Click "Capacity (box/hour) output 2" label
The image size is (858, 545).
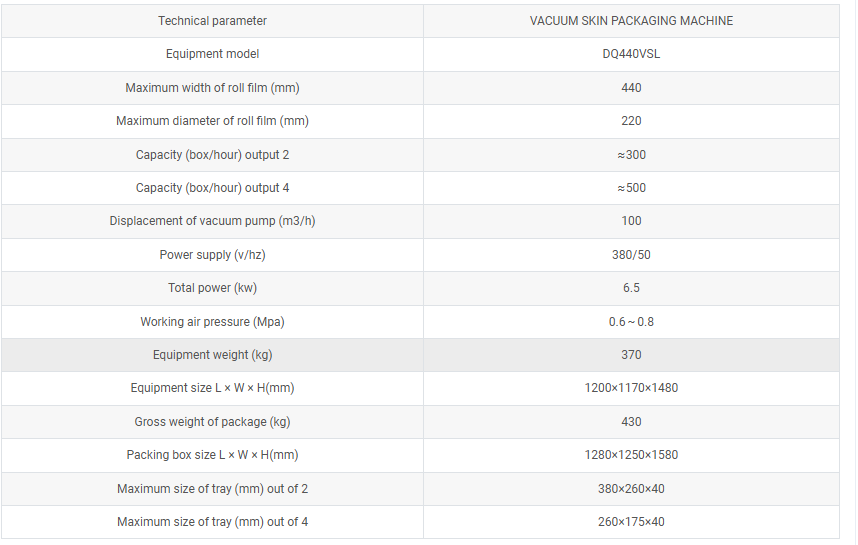(x=212, y=155)
